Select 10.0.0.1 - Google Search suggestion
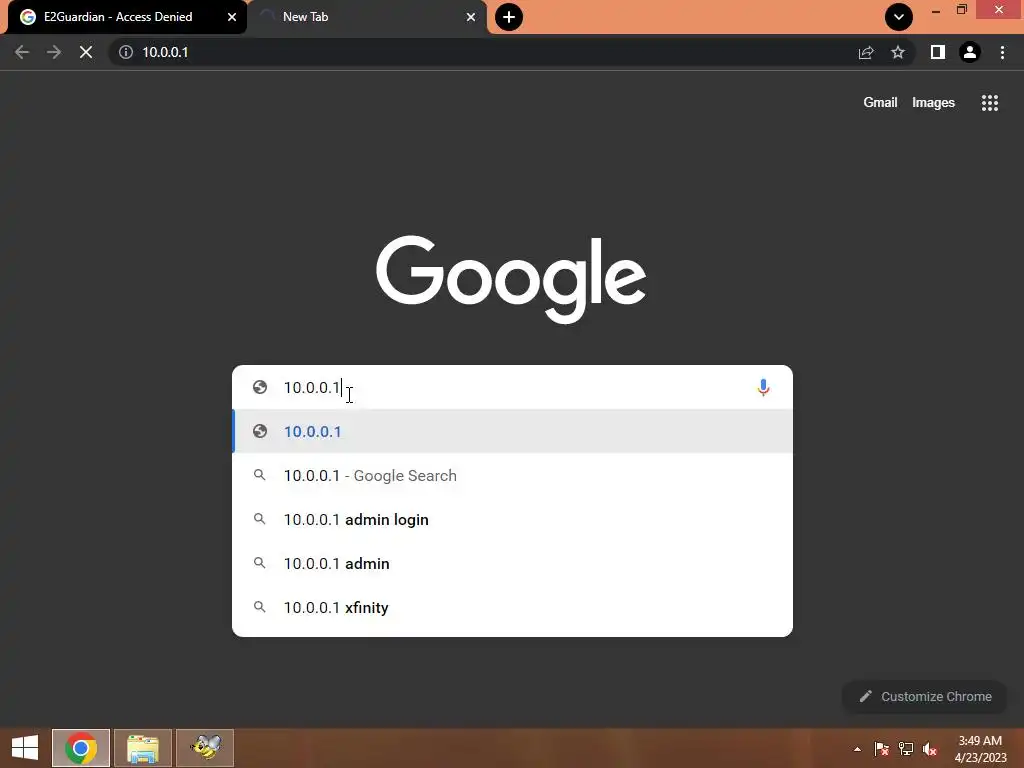 click(512, 475)
